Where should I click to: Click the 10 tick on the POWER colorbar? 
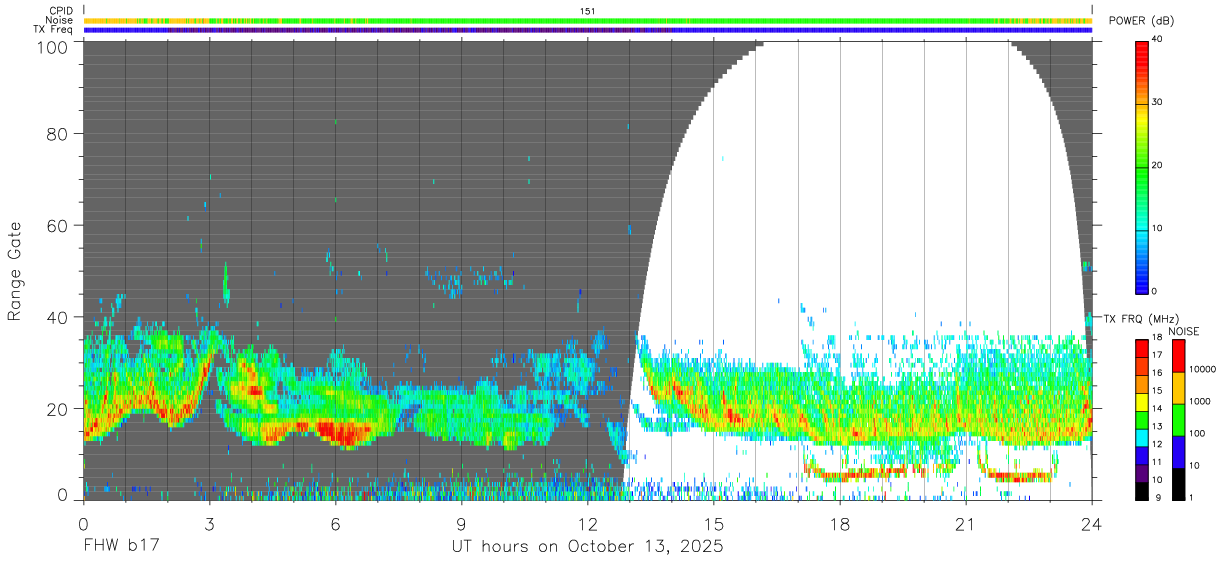(1158, 229)
